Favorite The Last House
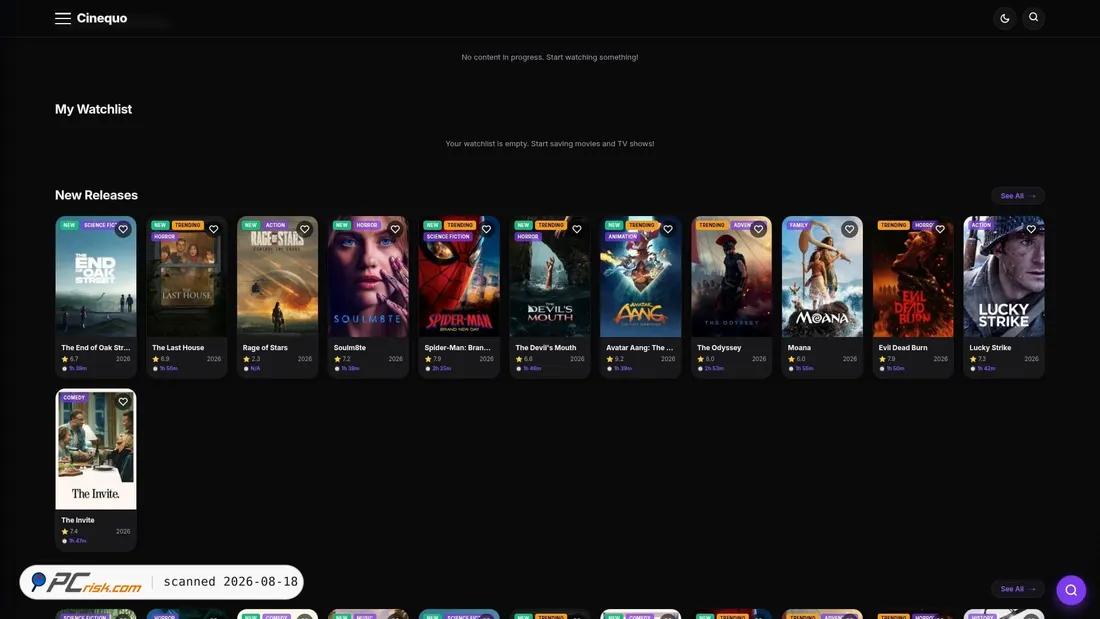The width and height of the screenshot is (1100, 619). click(x=214, y=229)
